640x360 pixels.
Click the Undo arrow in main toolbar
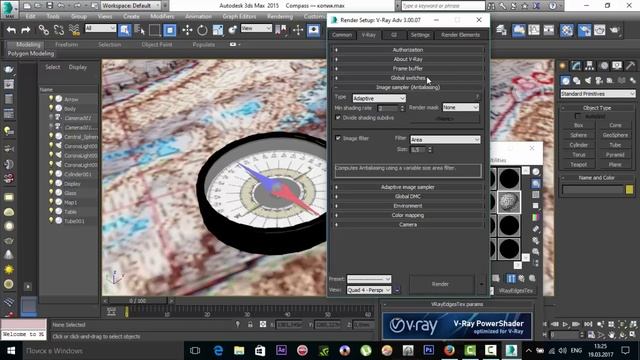click(x=11, y=30)
